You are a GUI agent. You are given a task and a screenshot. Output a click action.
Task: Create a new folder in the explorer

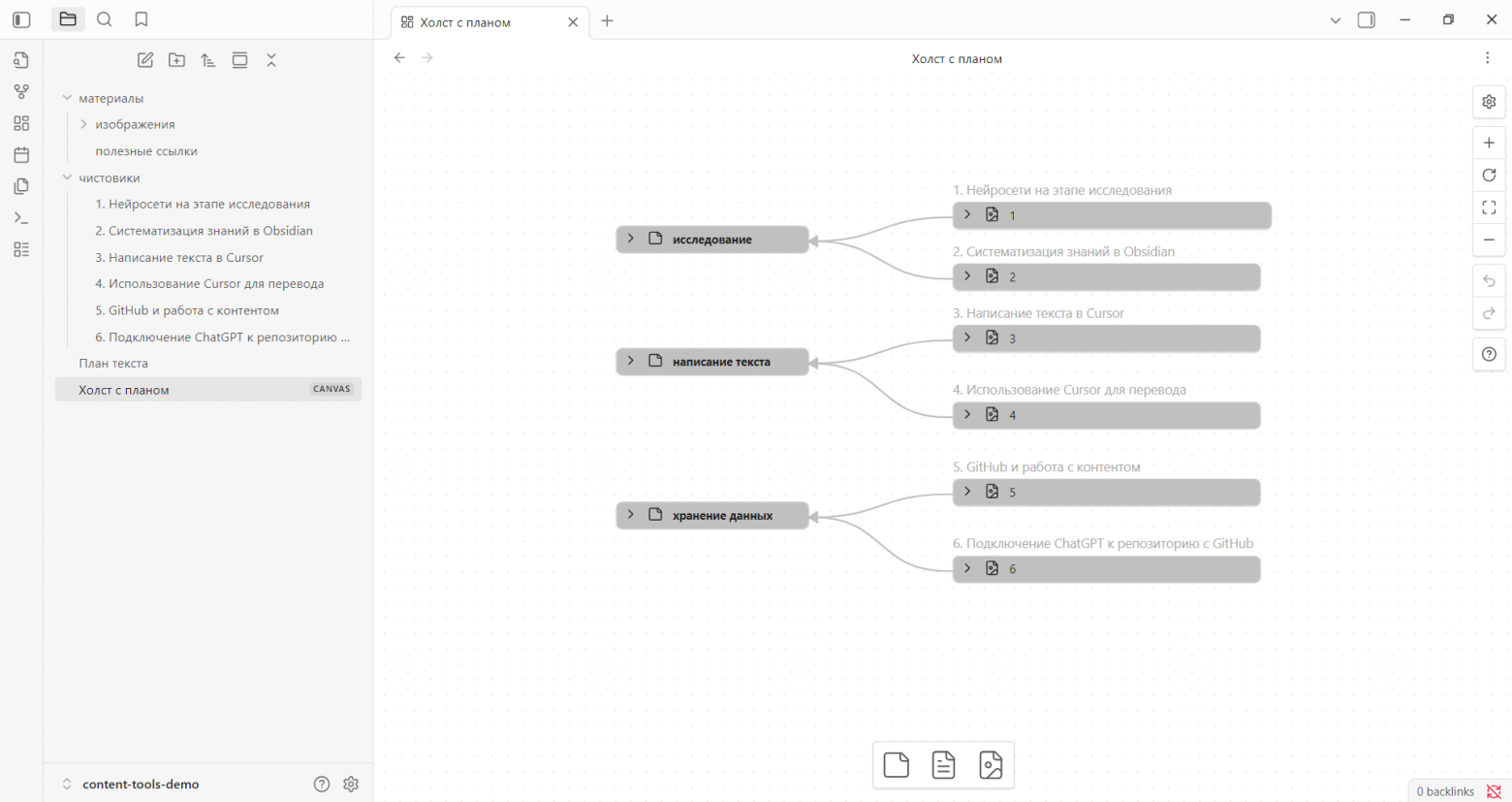pyautogui.click(x=176, y=60)
